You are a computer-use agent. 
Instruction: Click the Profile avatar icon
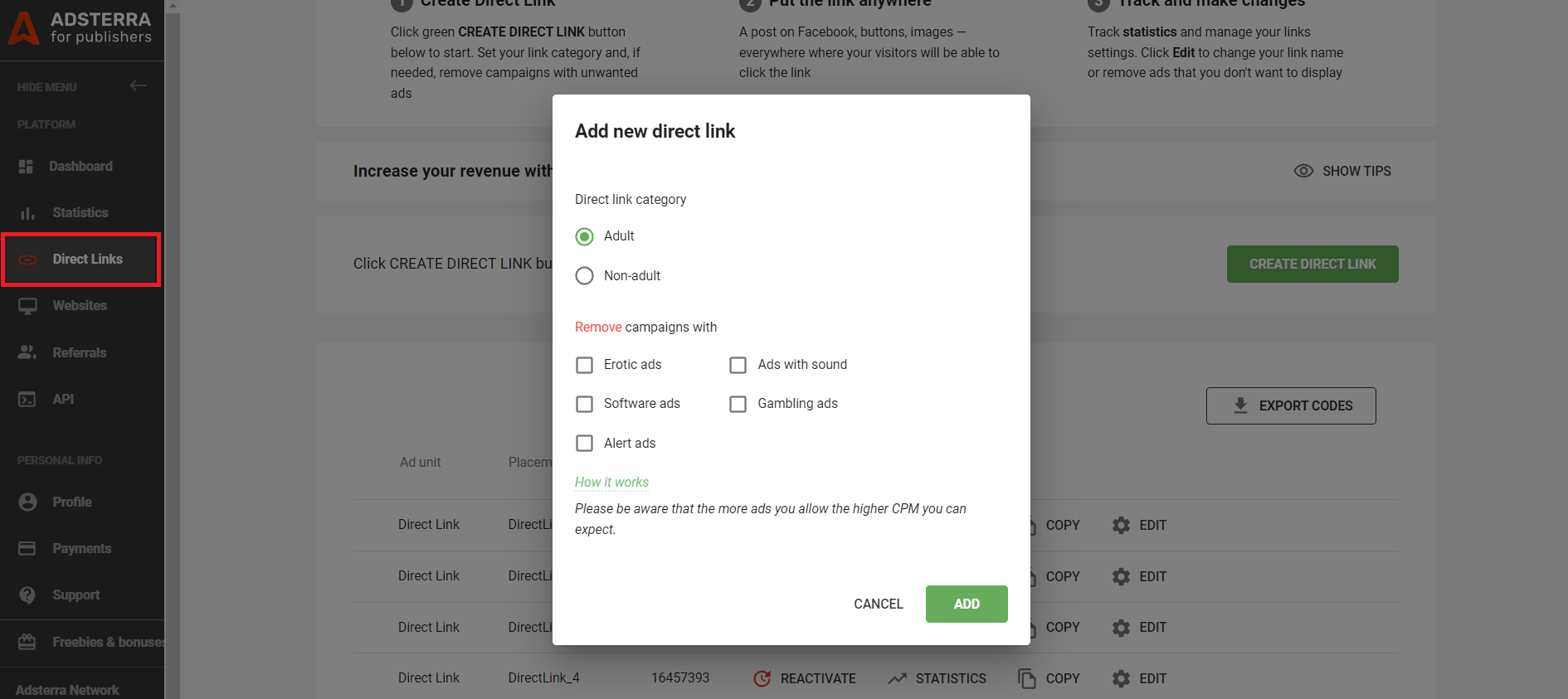27,502
